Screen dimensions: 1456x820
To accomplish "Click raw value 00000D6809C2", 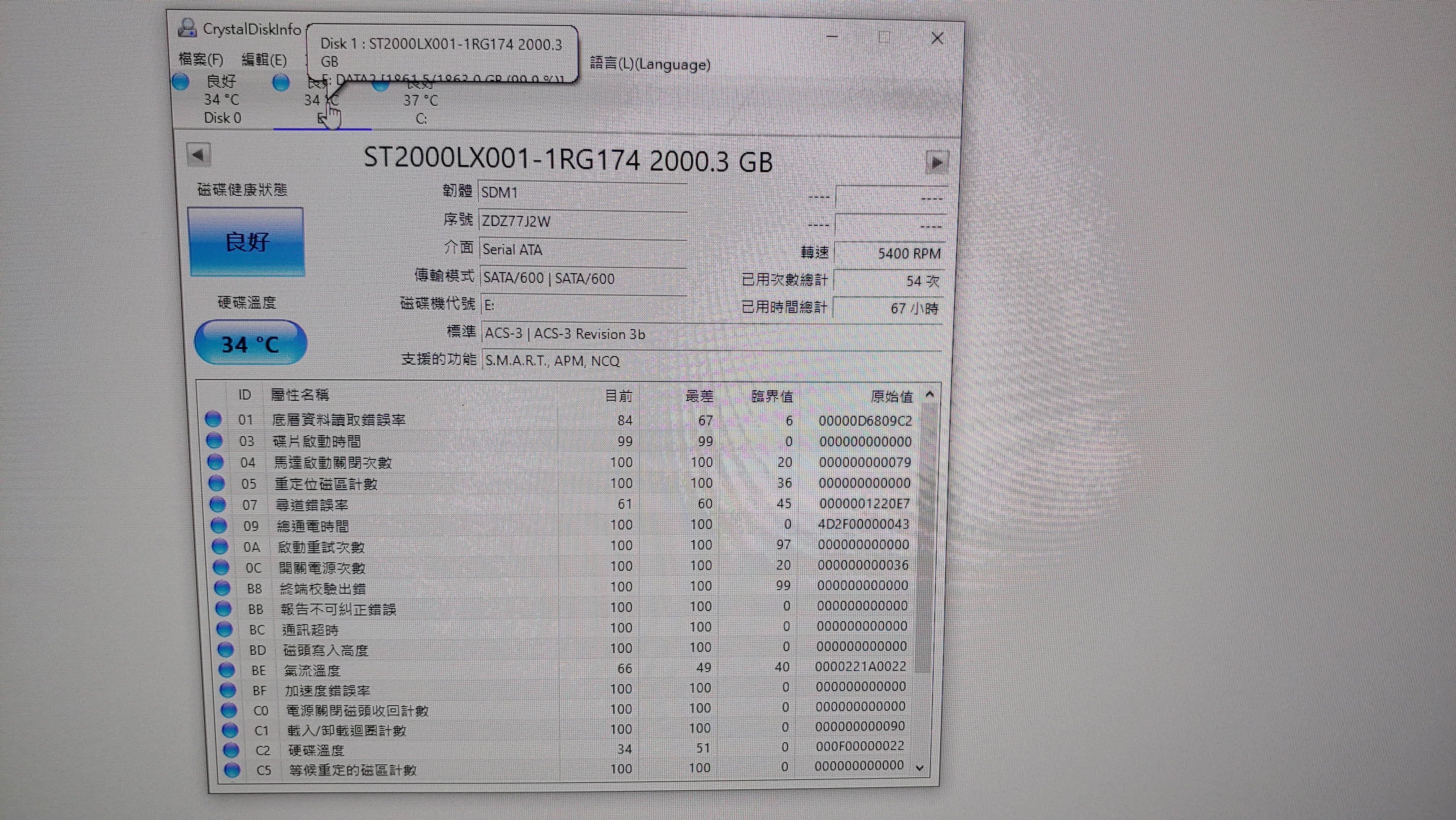I will (x=865, y=421).
